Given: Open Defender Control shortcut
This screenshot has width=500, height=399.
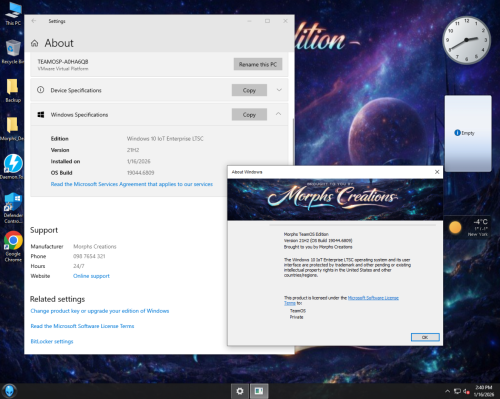Looking at the screenshot, I should [13, 207].
